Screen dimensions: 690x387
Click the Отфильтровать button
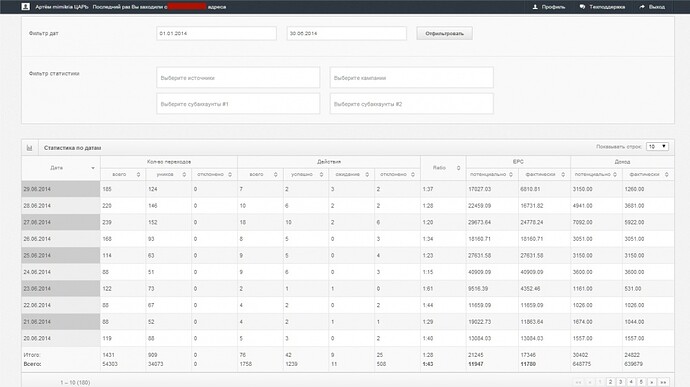coord(444,33)
